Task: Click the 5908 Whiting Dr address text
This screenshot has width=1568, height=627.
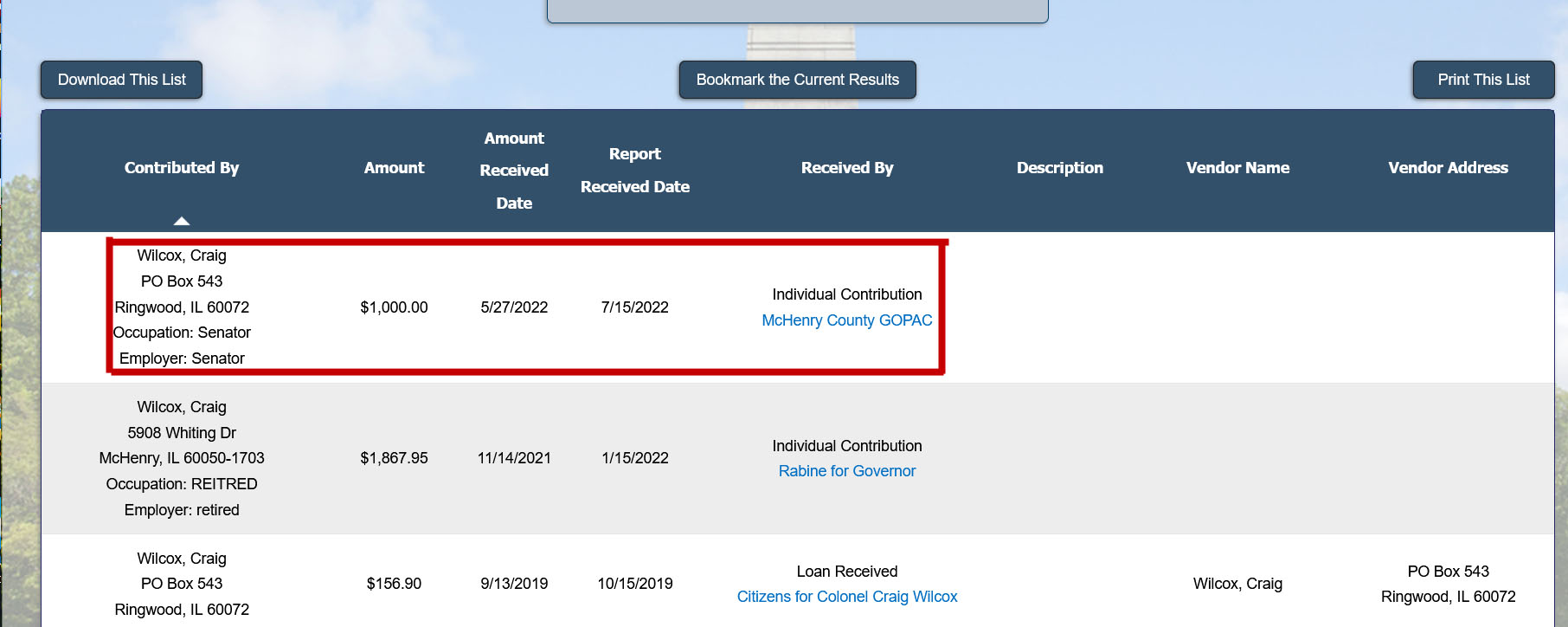Action: (x=181, y=433)
